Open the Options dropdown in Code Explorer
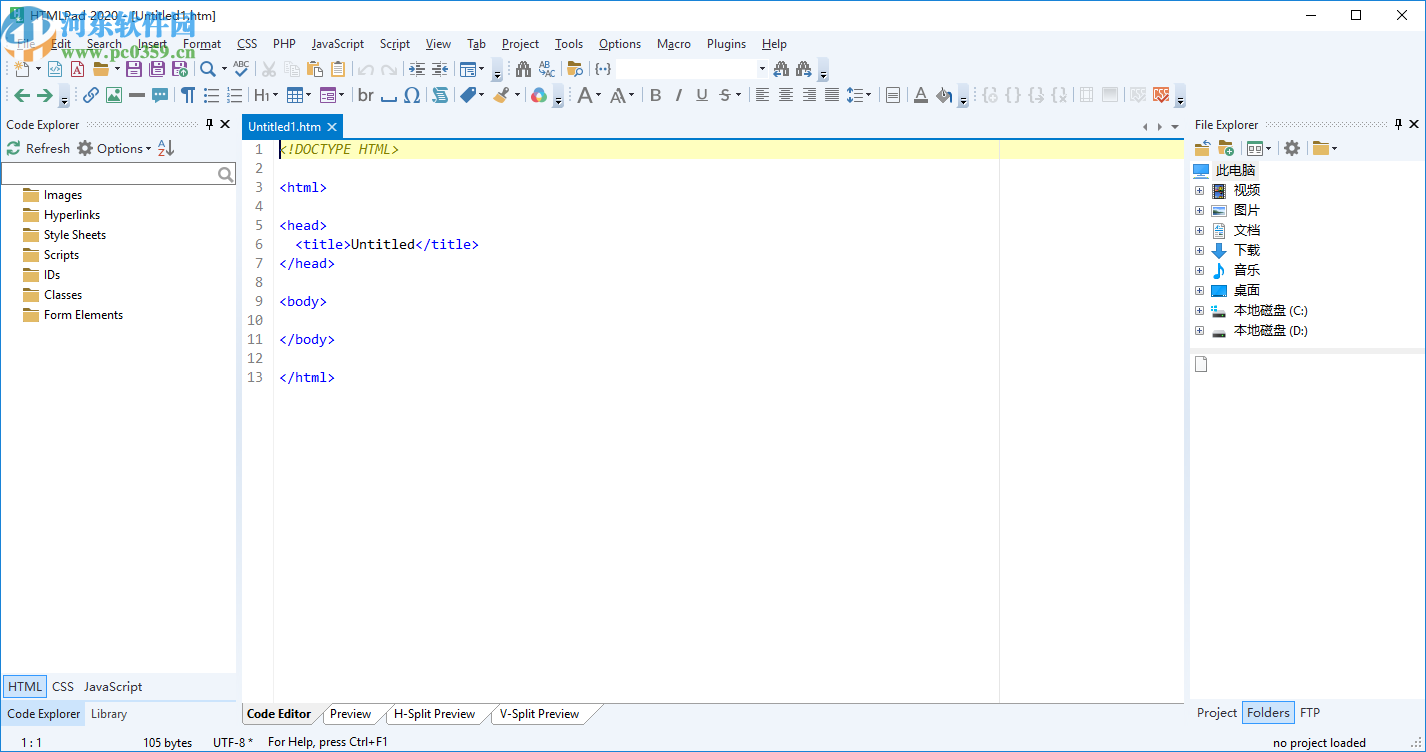The height and width of the screenshot is (752, 1426). 114,148
